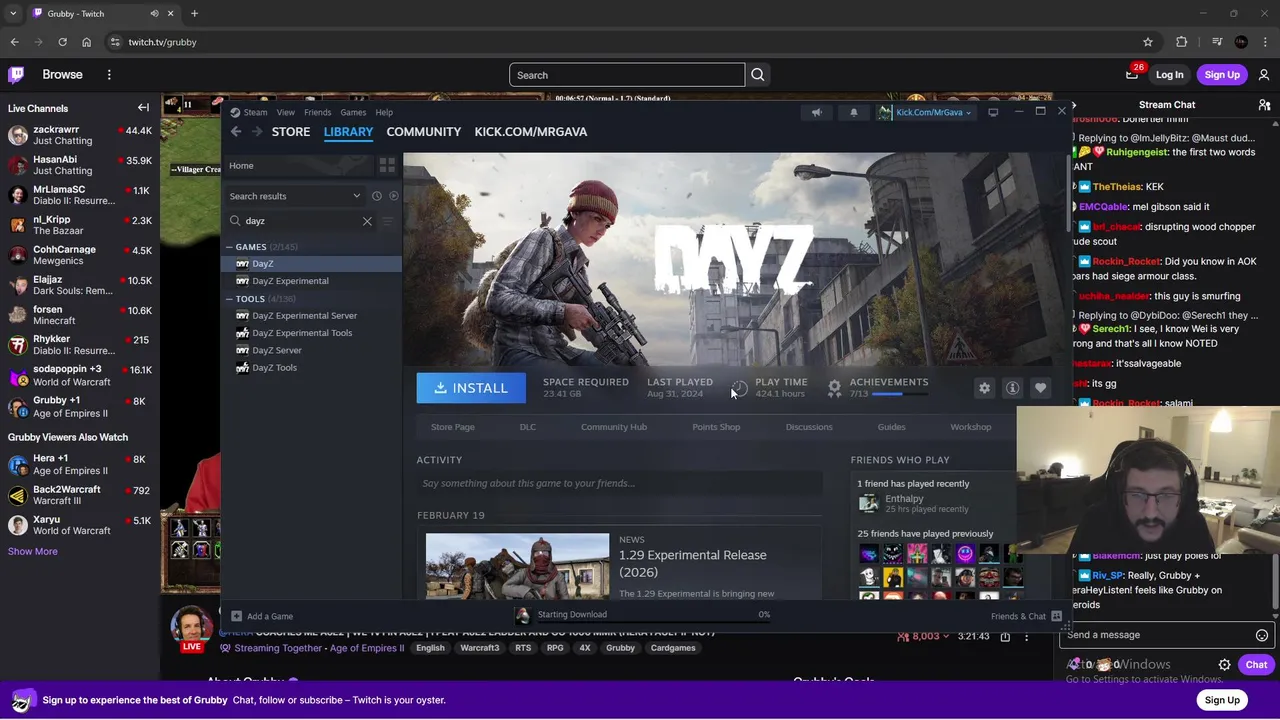Clear the dayz library search

pos(367,221)
